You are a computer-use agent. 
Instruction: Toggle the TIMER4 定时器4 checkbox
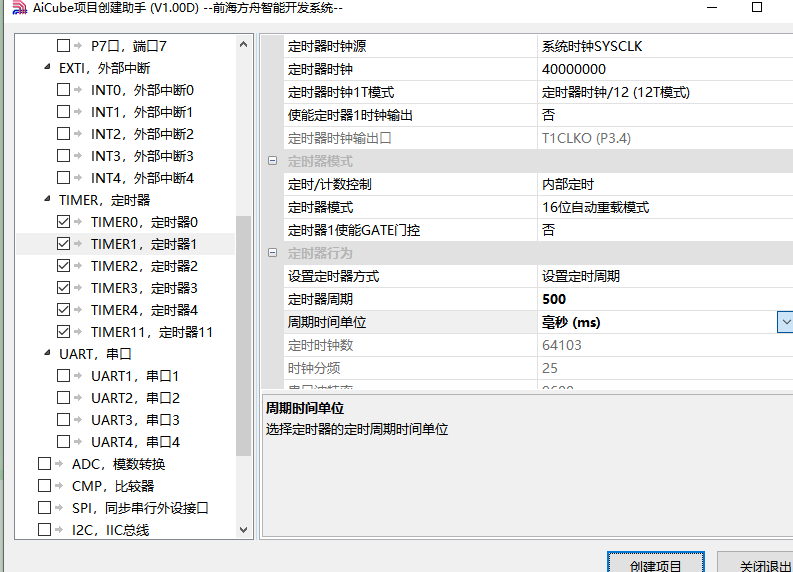coord(63,310)
